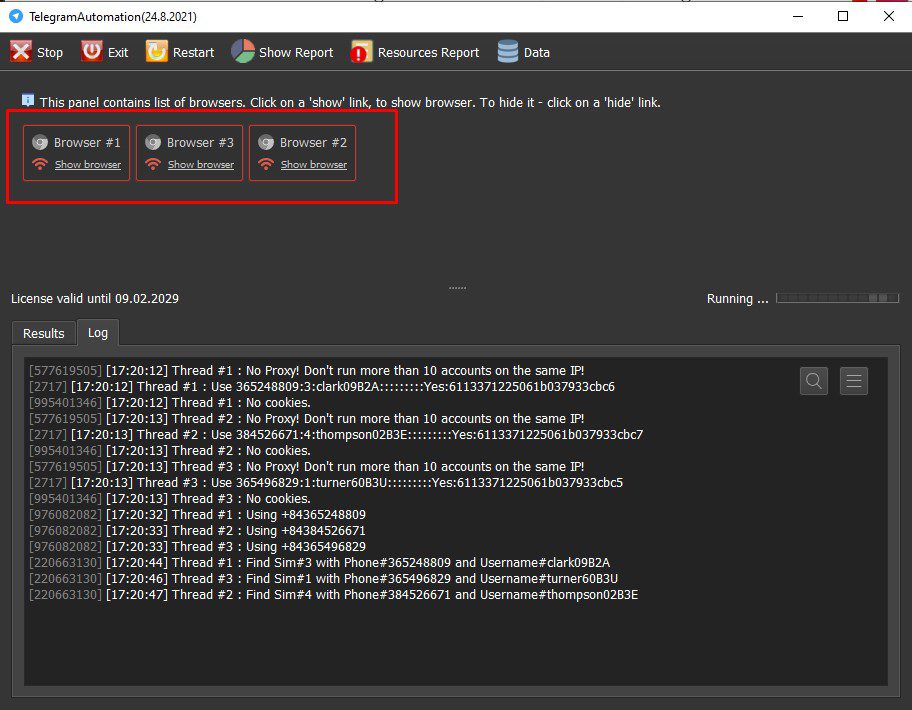
Task: Click the Chrome icon for Browser #1
Action: (40, 142)
